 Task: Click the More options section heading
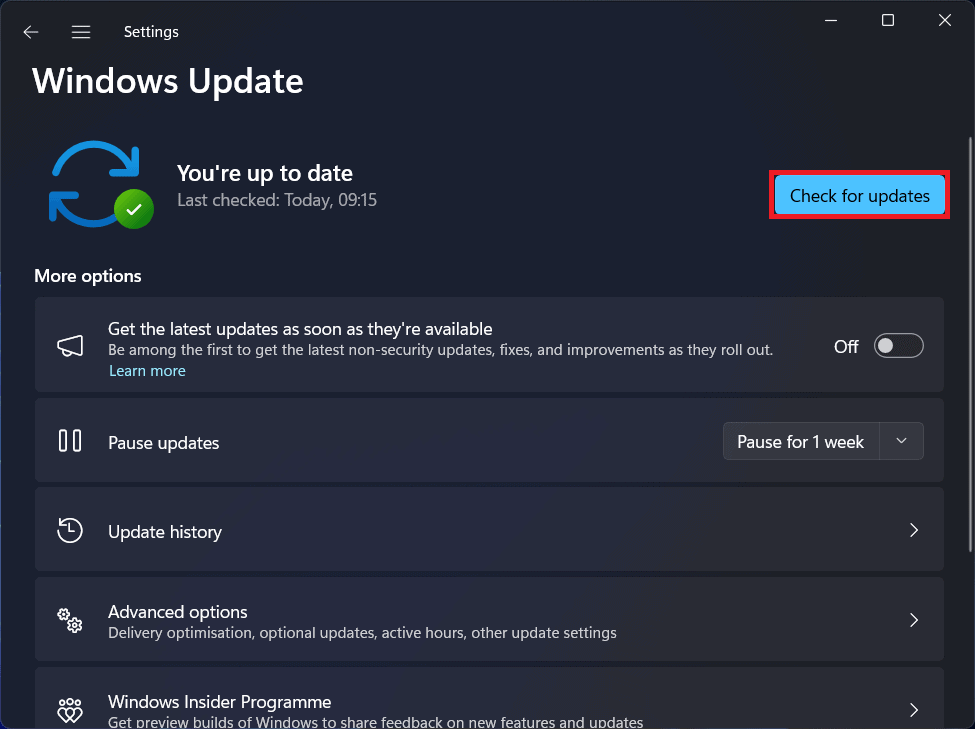88,276
